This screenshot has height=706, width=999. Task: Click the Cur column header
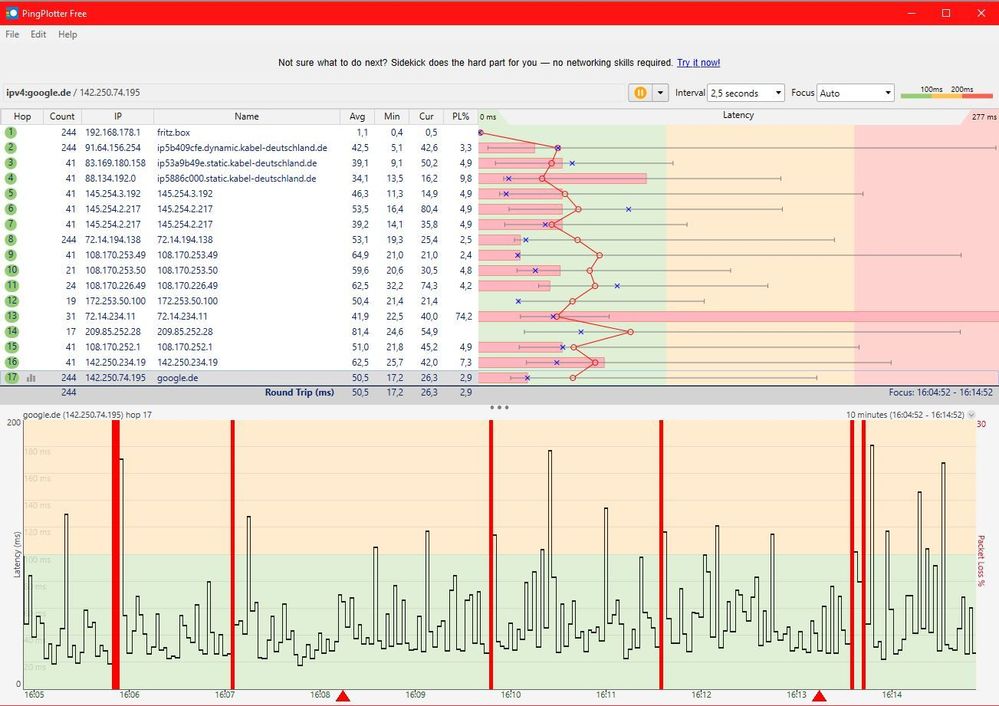[426, 117]
